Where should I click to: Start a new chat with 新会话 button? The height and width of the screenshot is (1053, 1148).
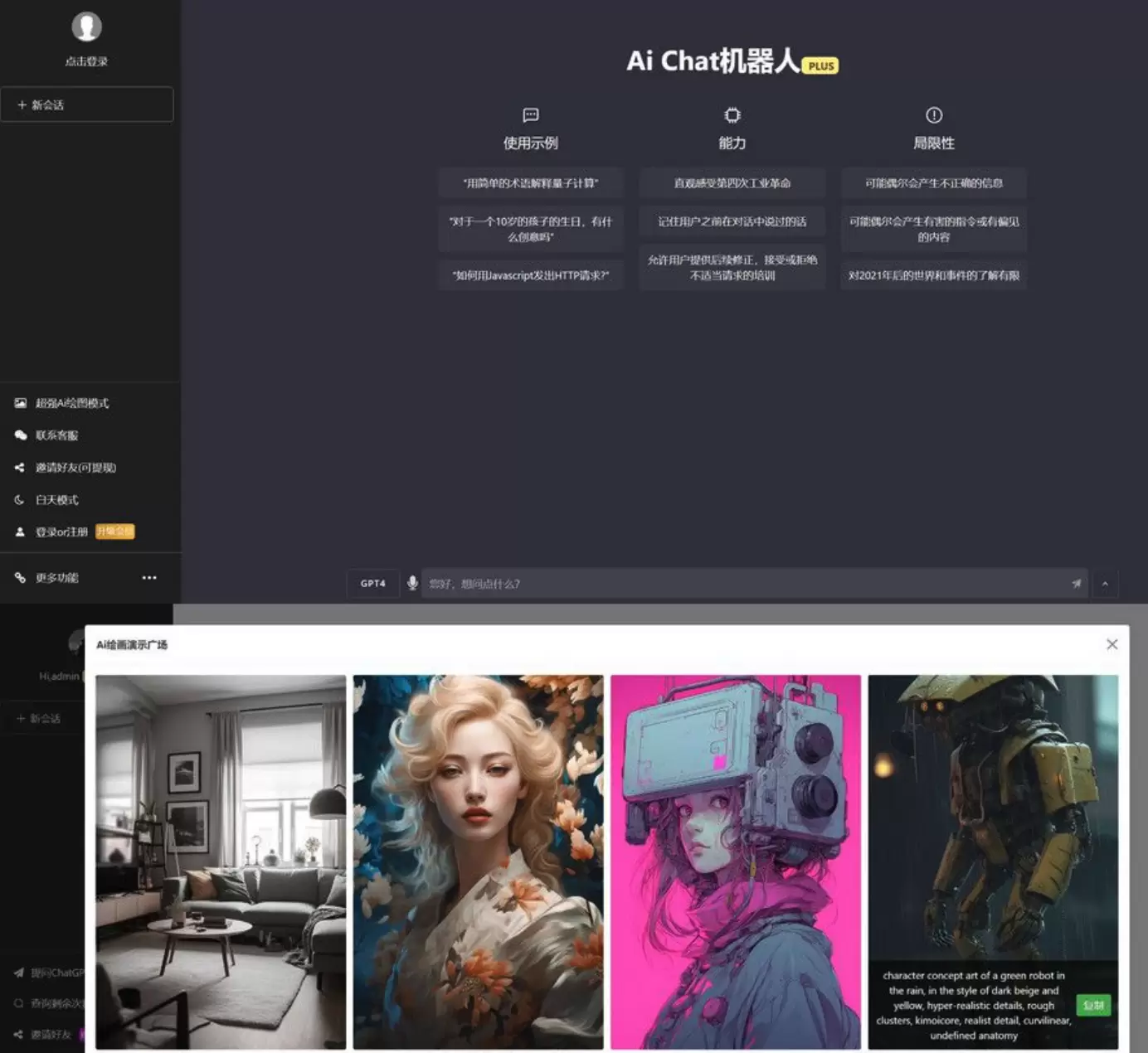86,104
